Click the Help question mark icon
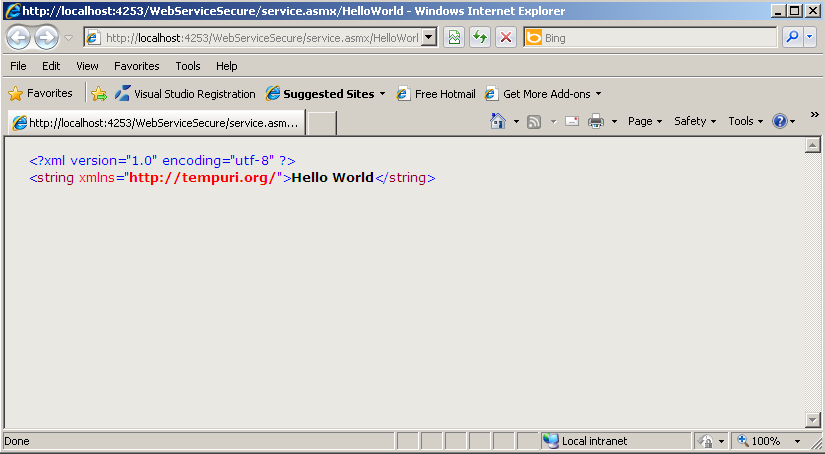The width and height of the screenshot is (825, 454). tap(779, 122)
